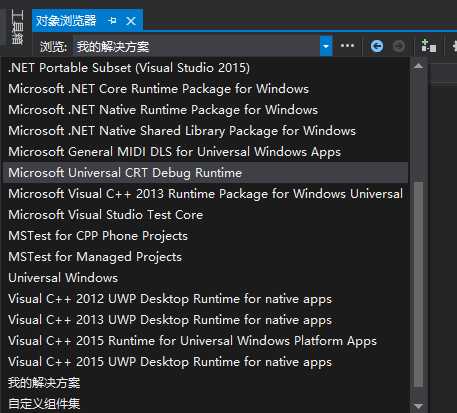The height and width of the screenshot is (413, 457).
Task: Select MSTest for Managed Projects
Action: pyautogui.click(x=205, y=257)
